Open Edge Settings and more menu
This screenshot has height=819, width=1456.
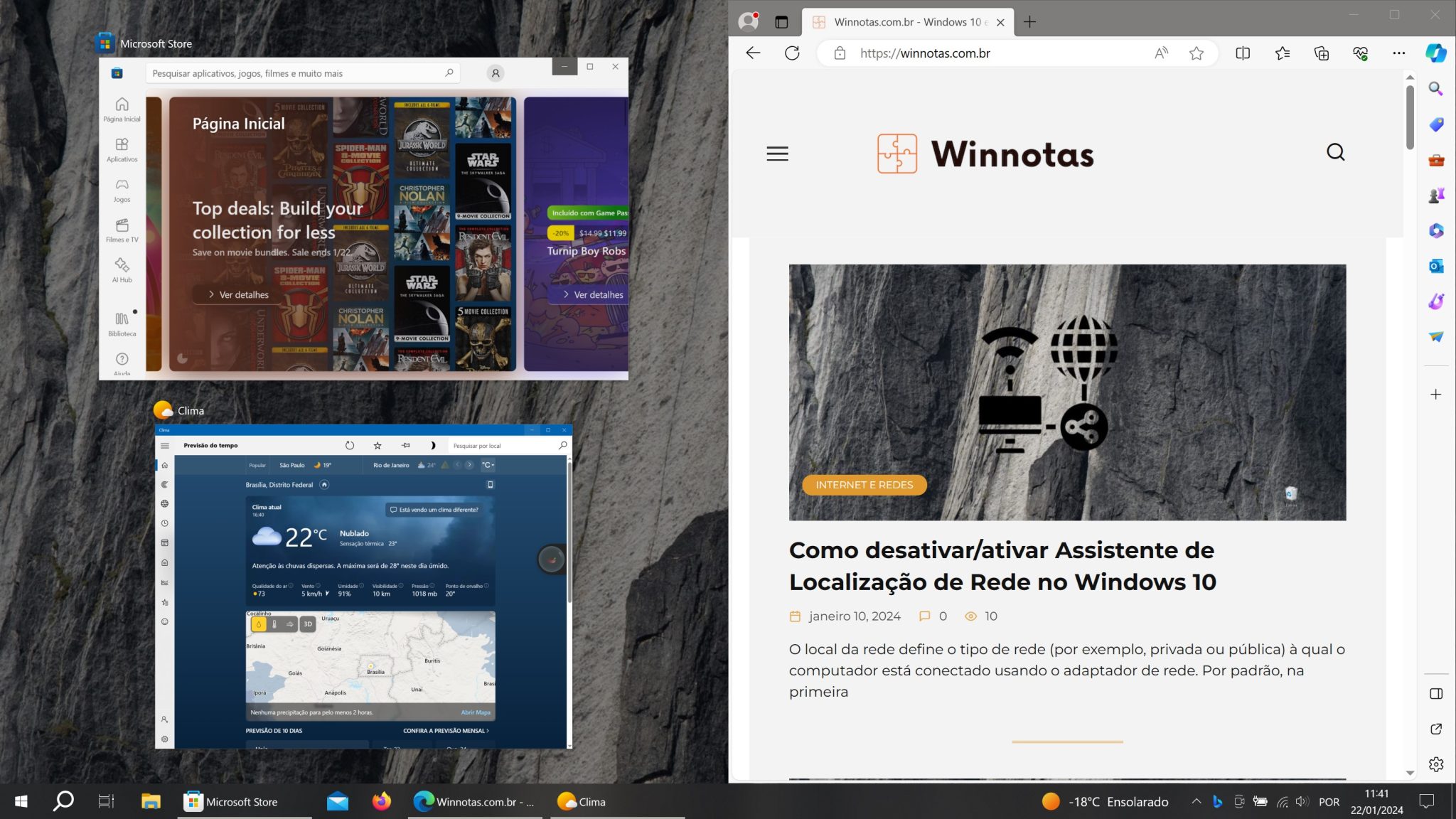pyautogui.click(x=1398, y=53)
